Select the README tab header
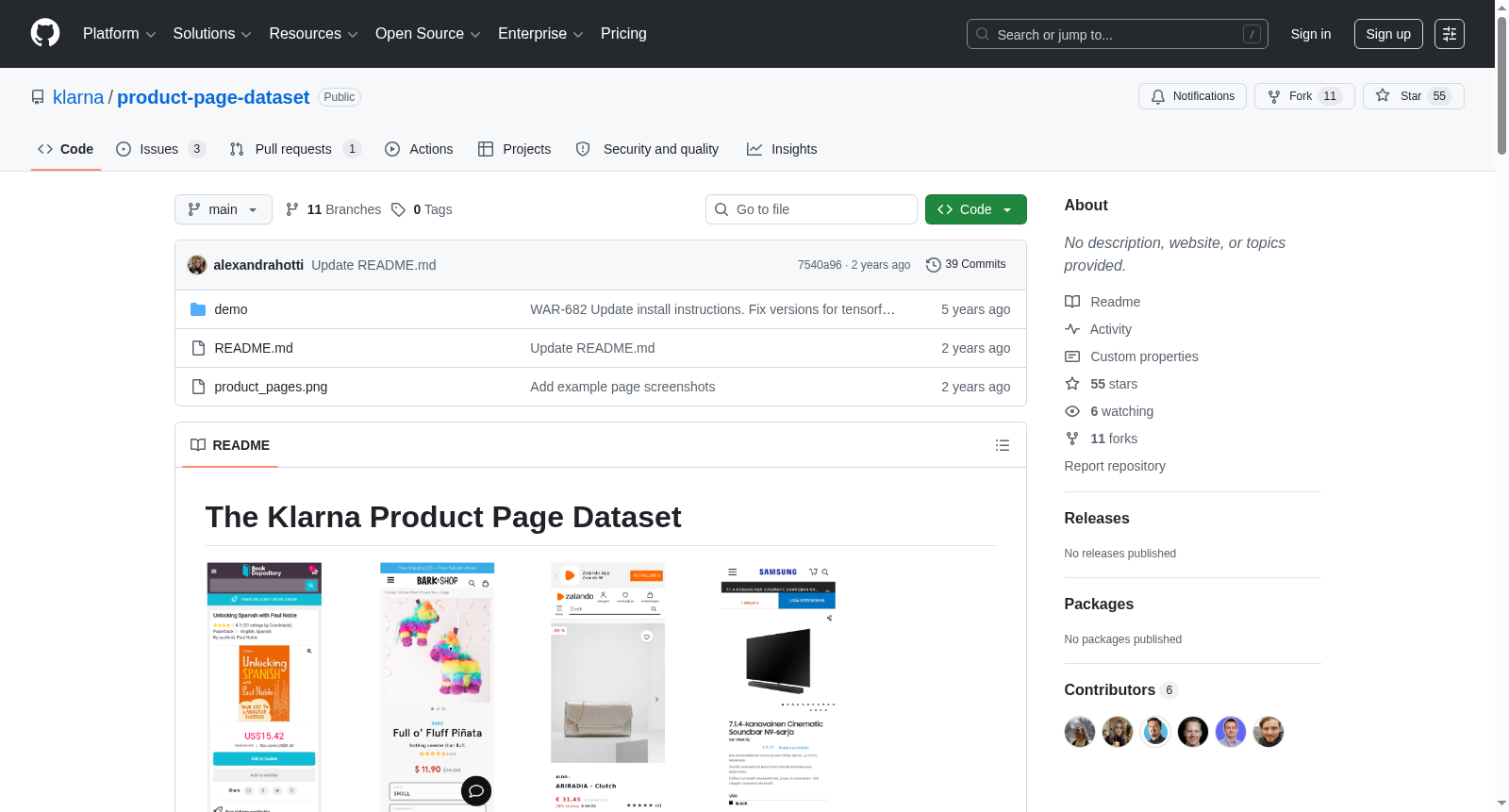The height and width of the screenshot is (812, 1509). 230,445
